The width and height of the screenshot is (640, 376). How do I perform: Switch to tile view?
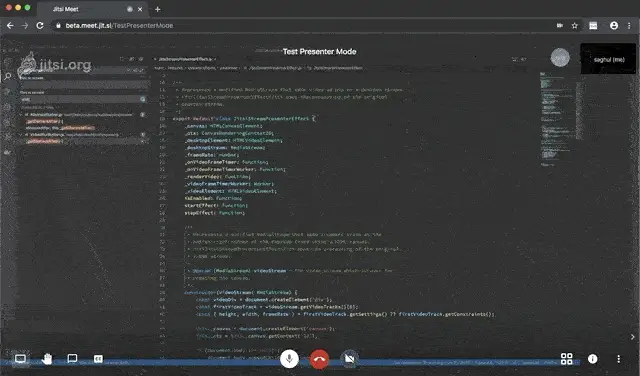click(x=567, y=359)
